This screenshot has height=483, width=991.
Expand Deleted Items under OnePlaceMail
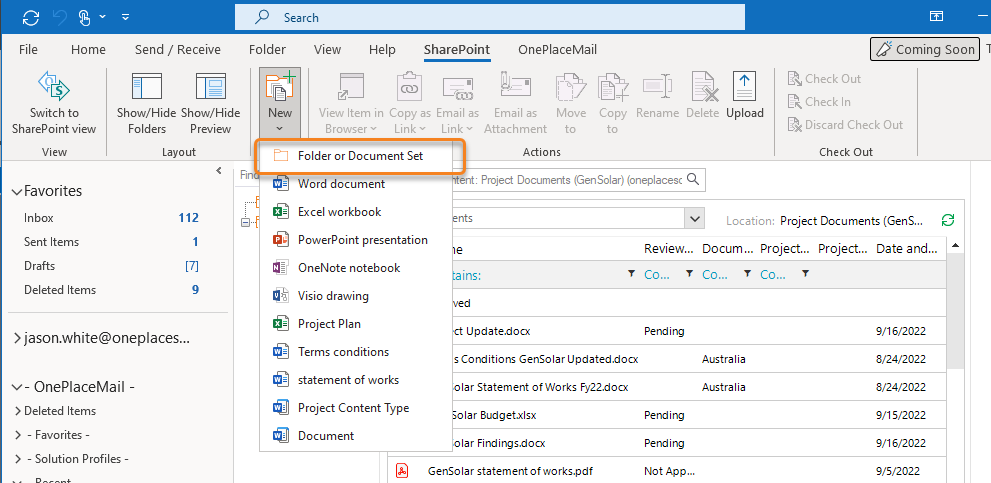click(17, 411)
